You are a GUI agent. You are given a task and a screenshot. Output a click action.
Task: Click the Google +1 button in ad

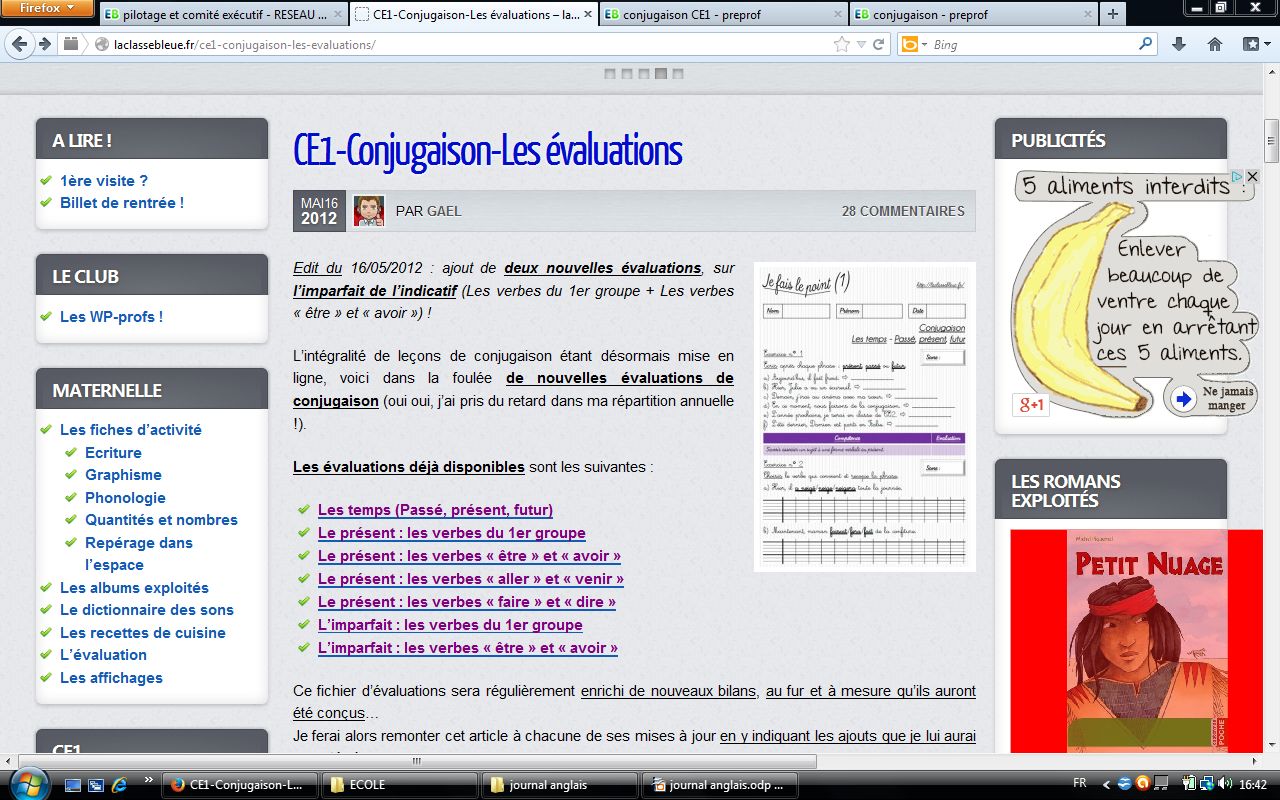1030,405
